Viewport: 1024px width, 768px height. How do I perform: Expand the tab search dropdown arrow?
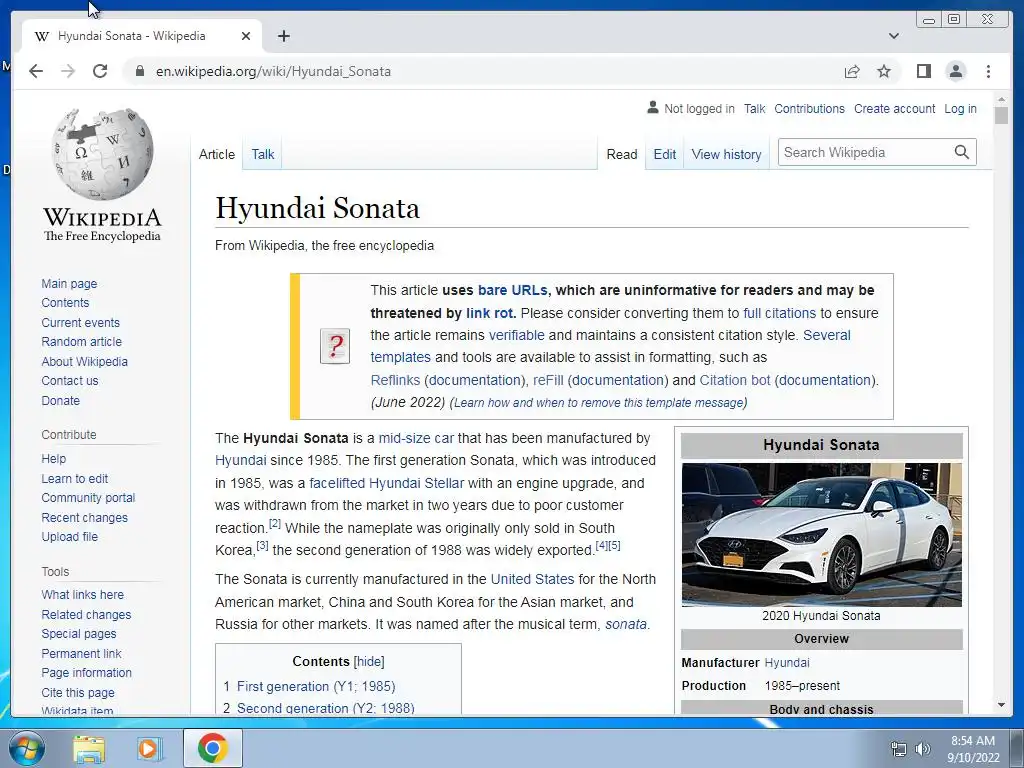pyautogui.click(x=894, y=36)
